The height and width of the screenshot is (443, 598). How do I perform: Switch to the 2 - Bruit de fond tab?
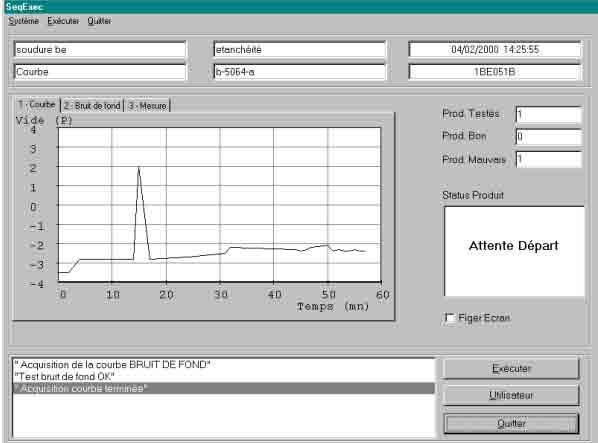point(92,106)
